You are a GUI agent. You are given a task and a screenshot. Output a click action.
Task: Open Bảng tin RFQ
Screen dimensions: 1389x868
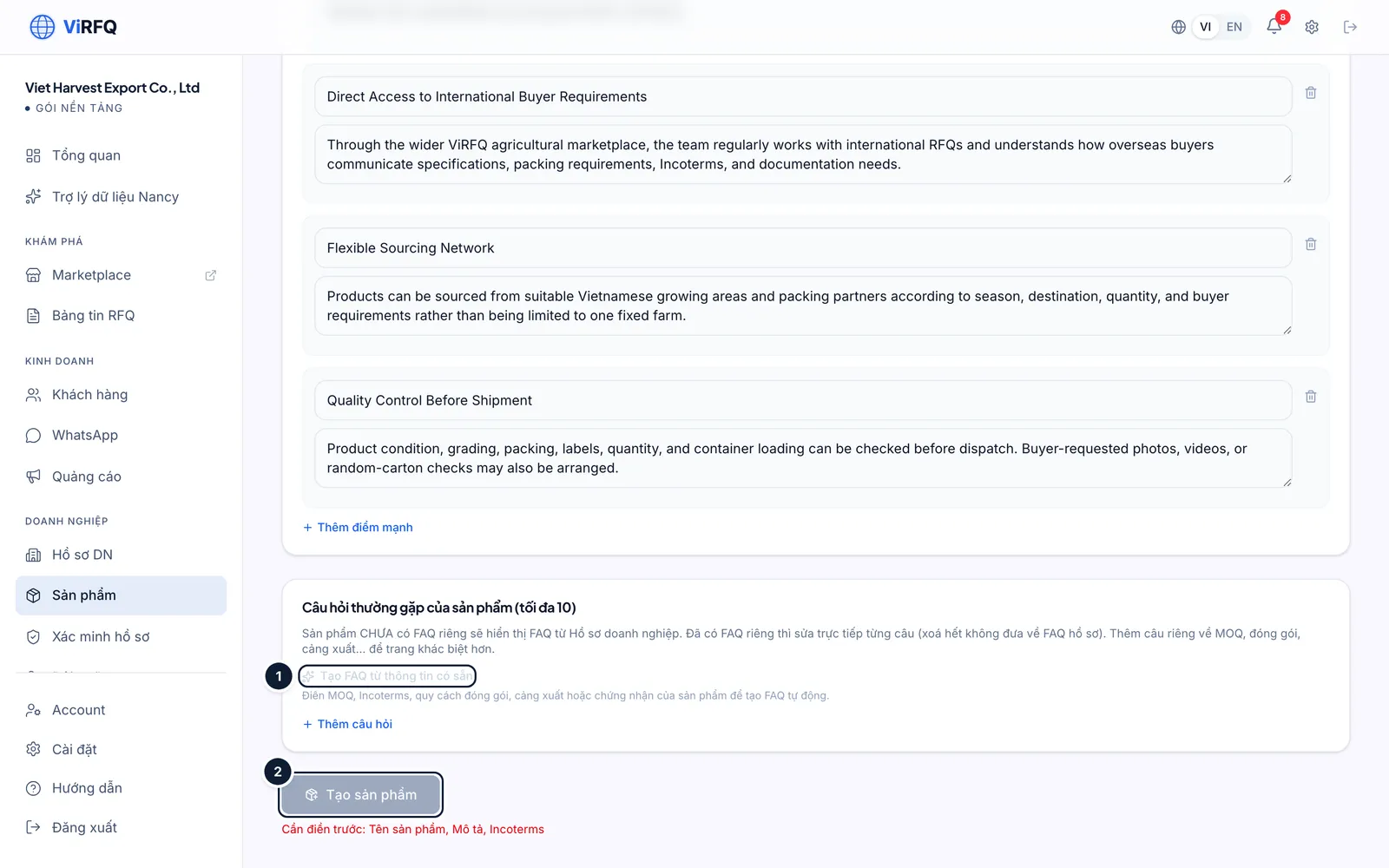pos(121,315)
